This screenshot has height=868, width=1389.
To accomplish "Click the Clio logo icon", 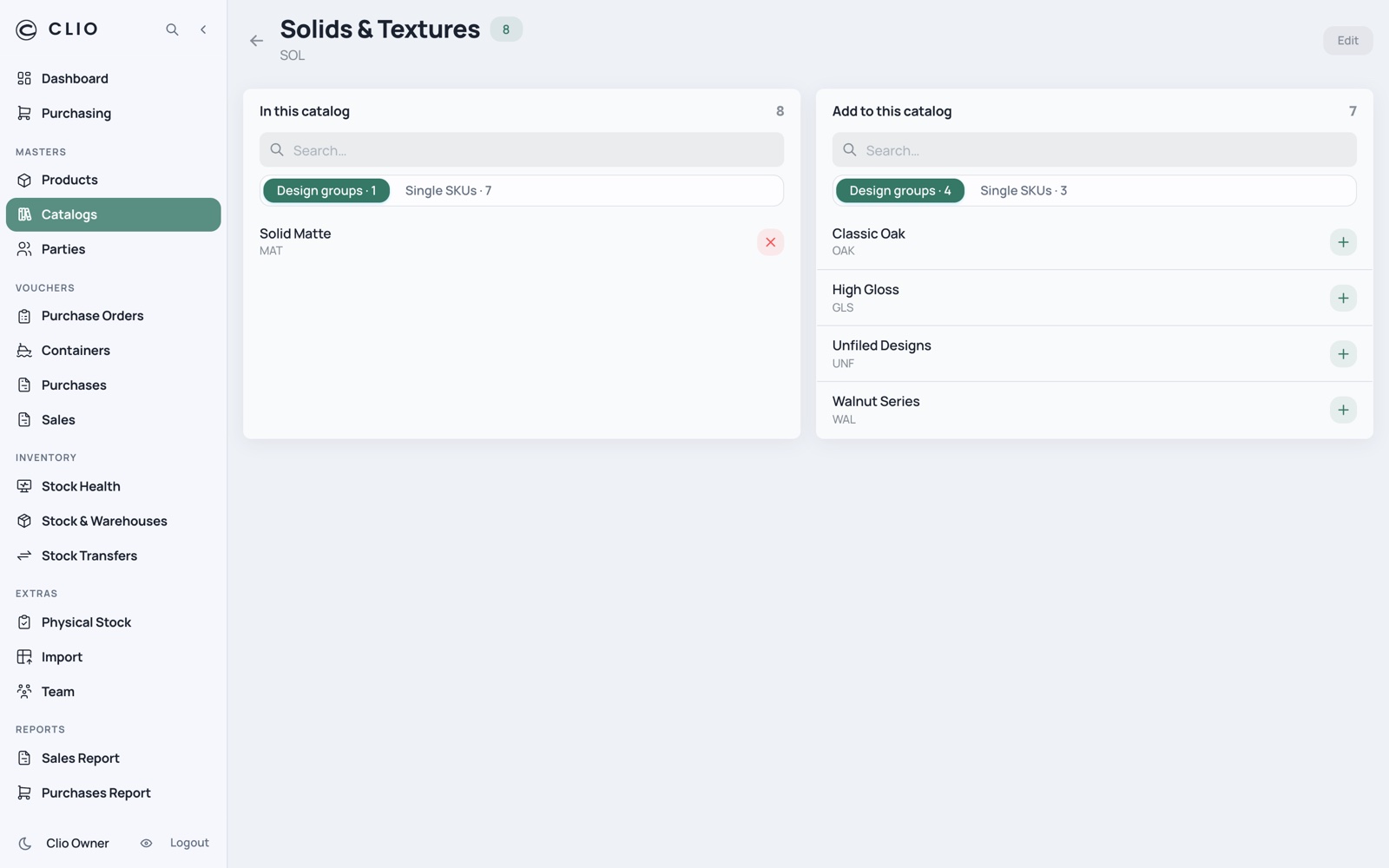I will (26, 30).
